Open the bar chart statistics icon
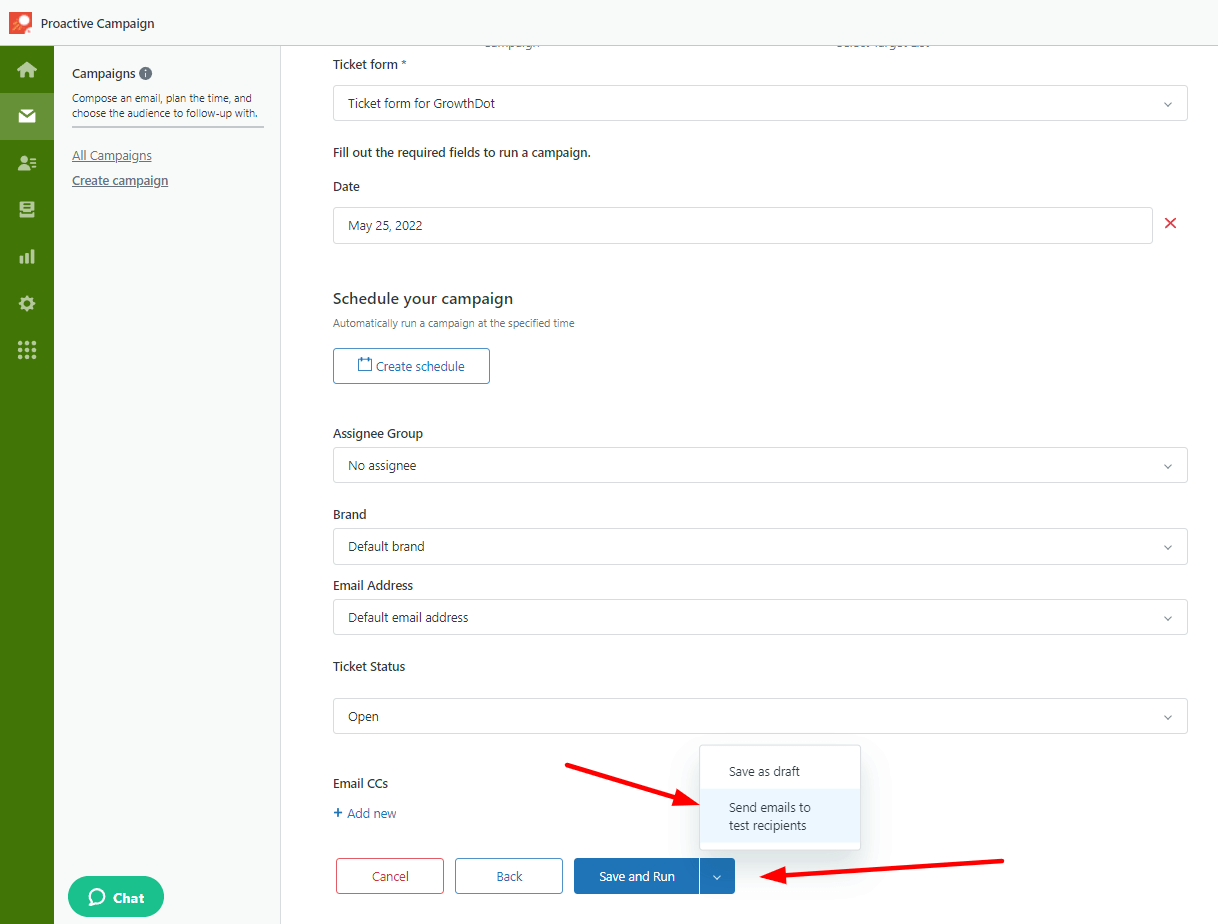1218x924 pixels. 27,256
